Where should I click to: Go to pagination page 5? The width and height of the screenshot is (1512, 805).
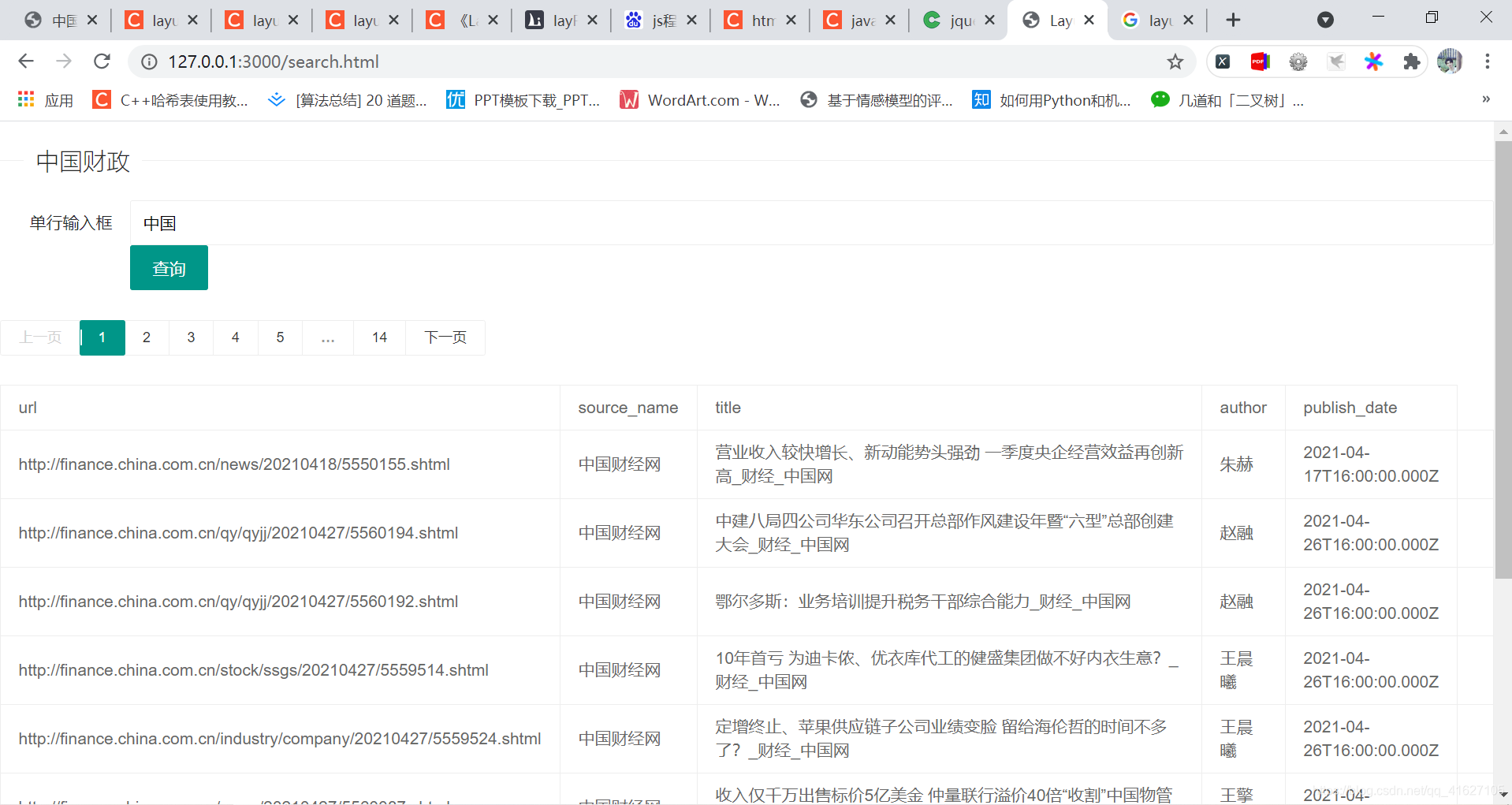pos(280,337)
